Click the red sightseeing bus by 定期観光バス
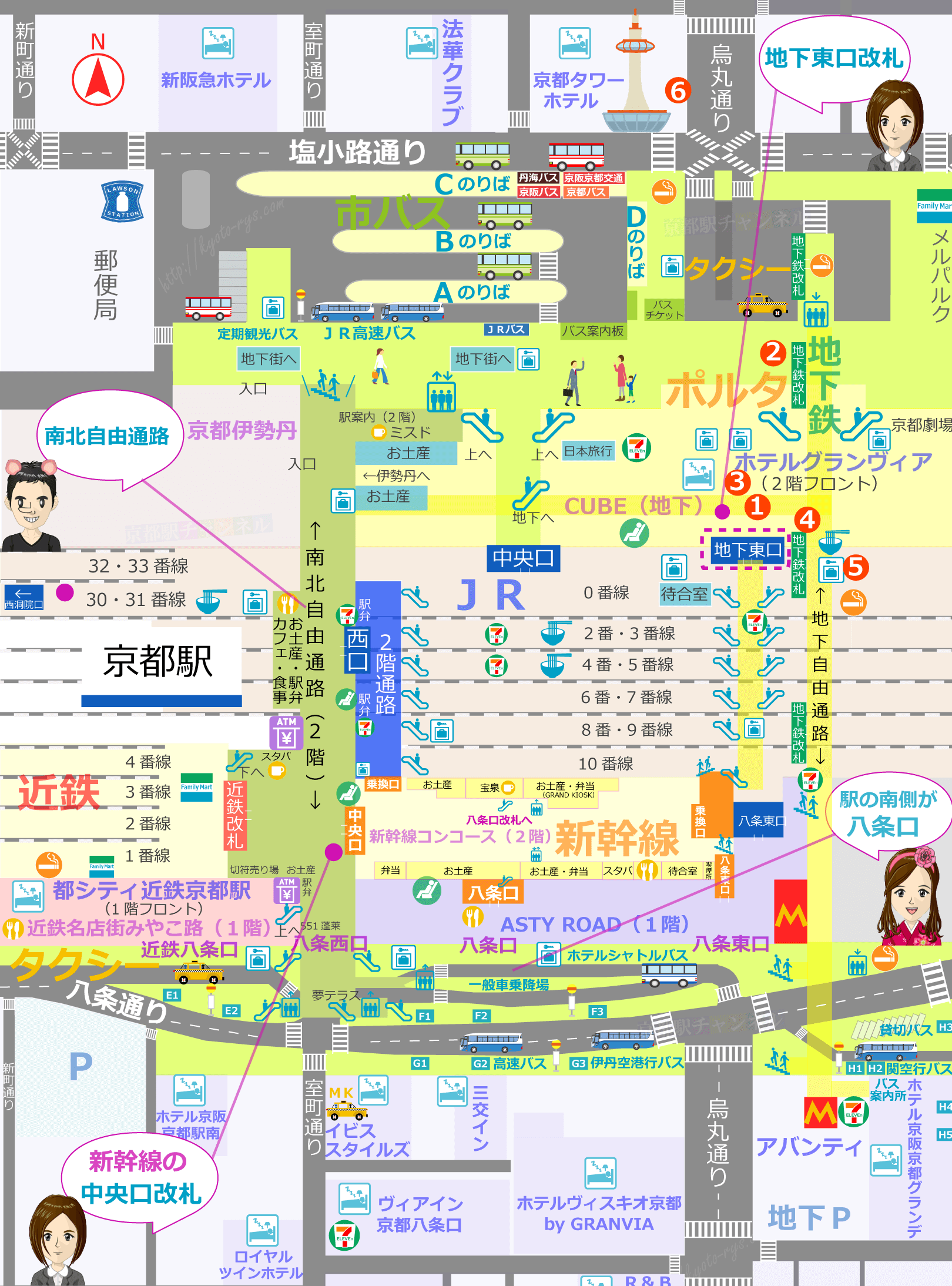 [209, 307]
